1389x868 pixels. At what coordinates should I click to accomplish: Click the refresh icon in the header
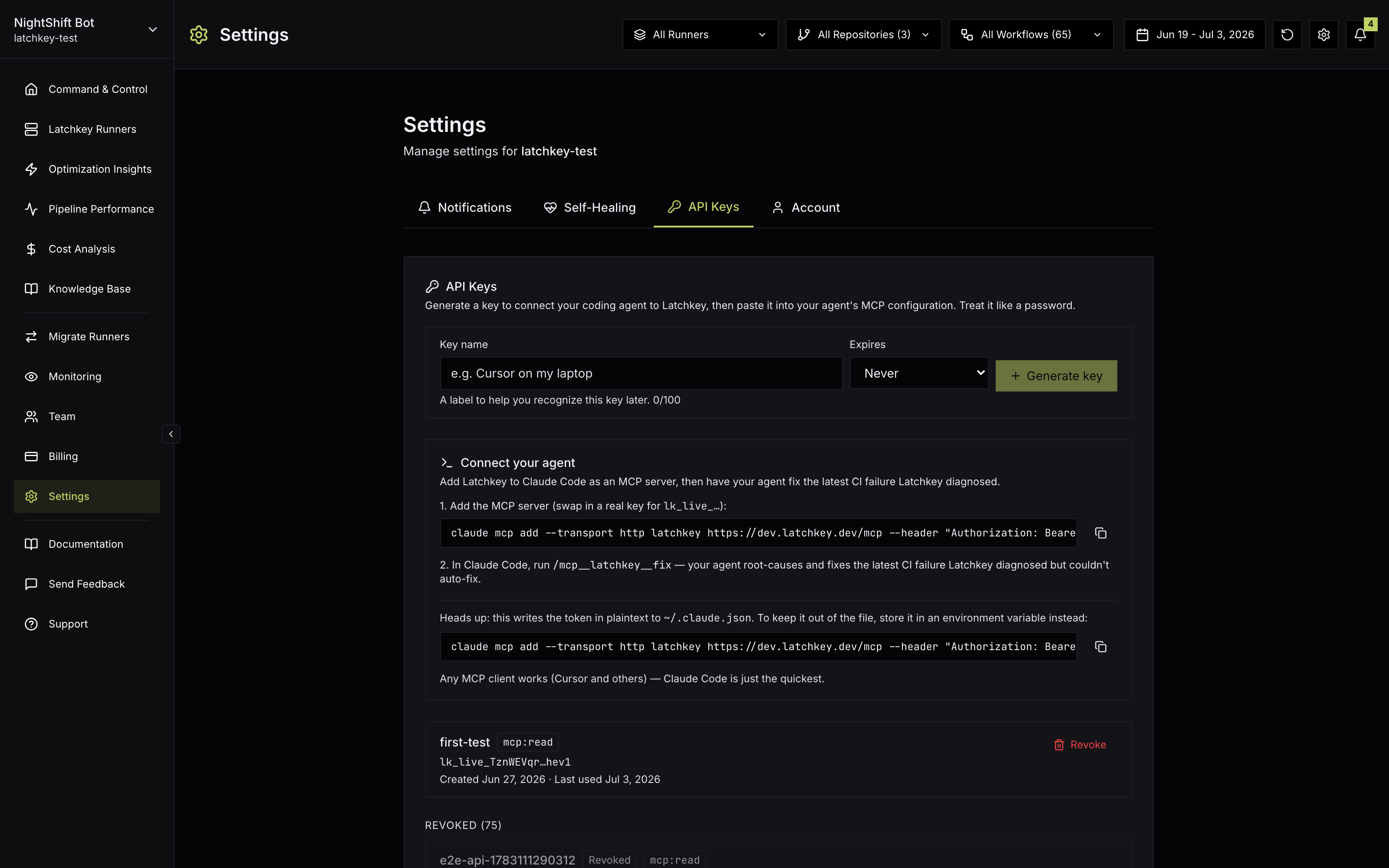(1287, 34)
